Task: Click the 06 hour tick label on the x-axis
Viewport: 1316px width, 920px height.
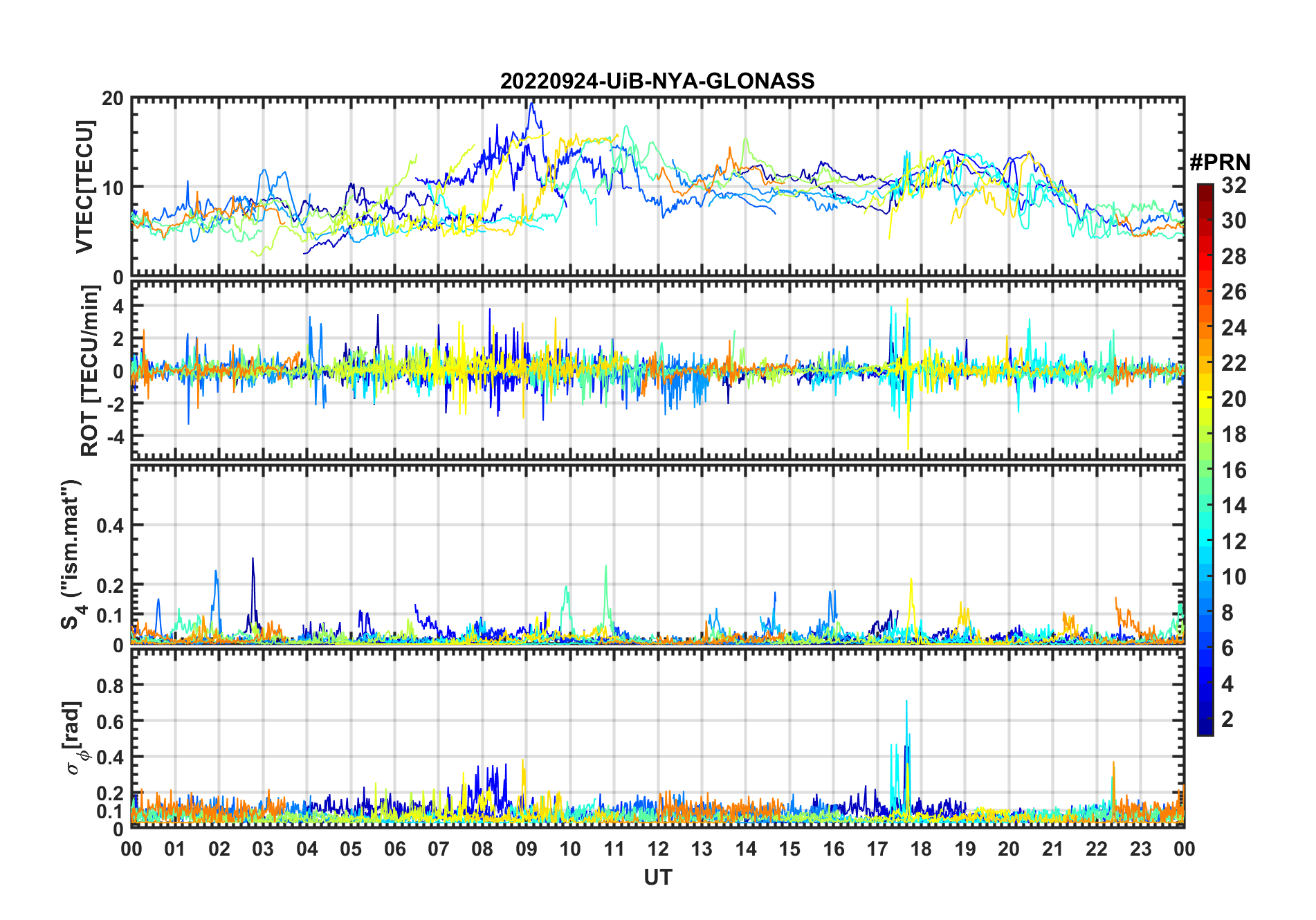Action: coord(394,849)
